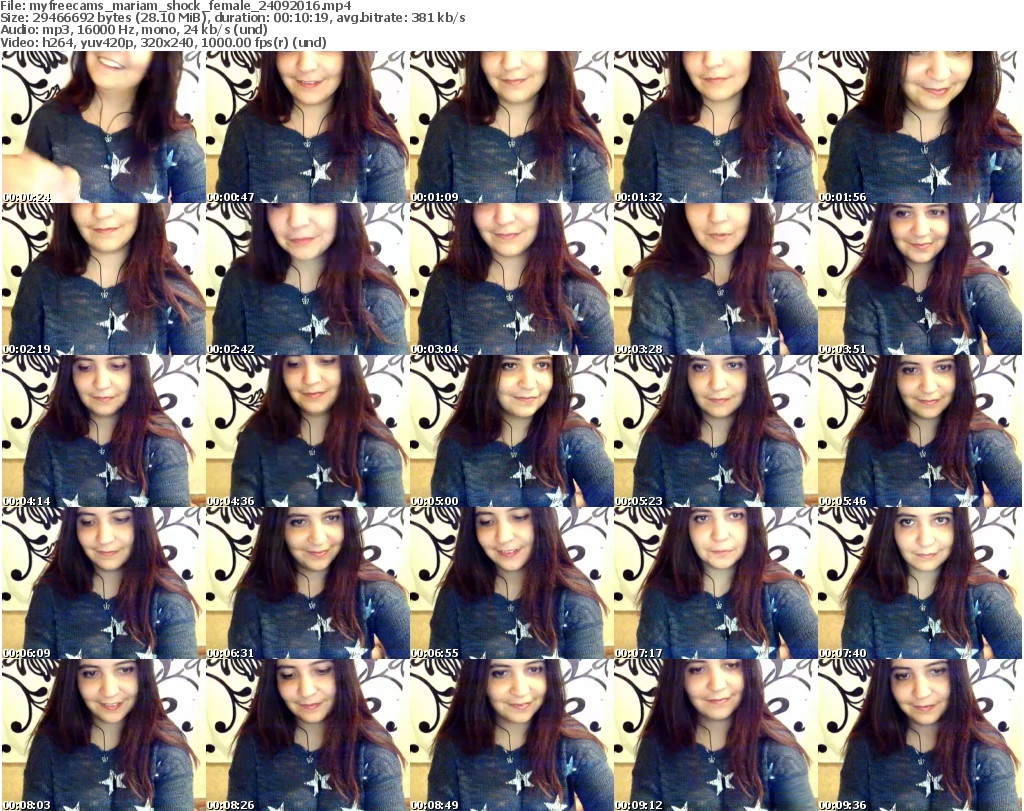Select the frame stamped 00:01:56
This screenshot has height=811, width=1024.
(x=920, y=127)
